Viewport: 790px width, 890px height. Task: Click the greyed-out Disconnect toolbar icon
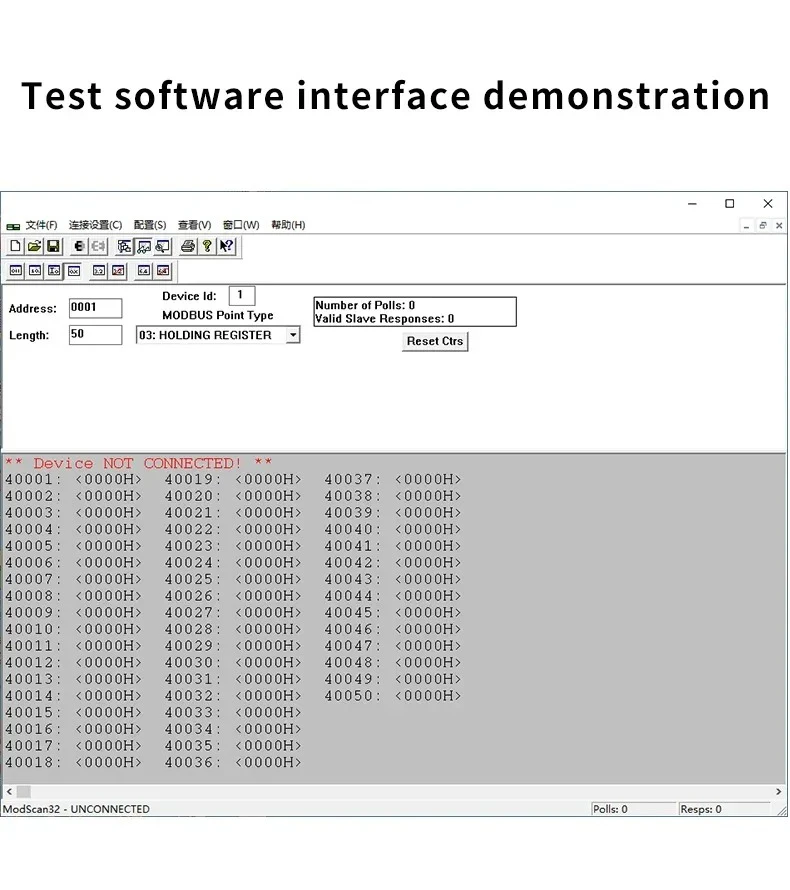99,246
